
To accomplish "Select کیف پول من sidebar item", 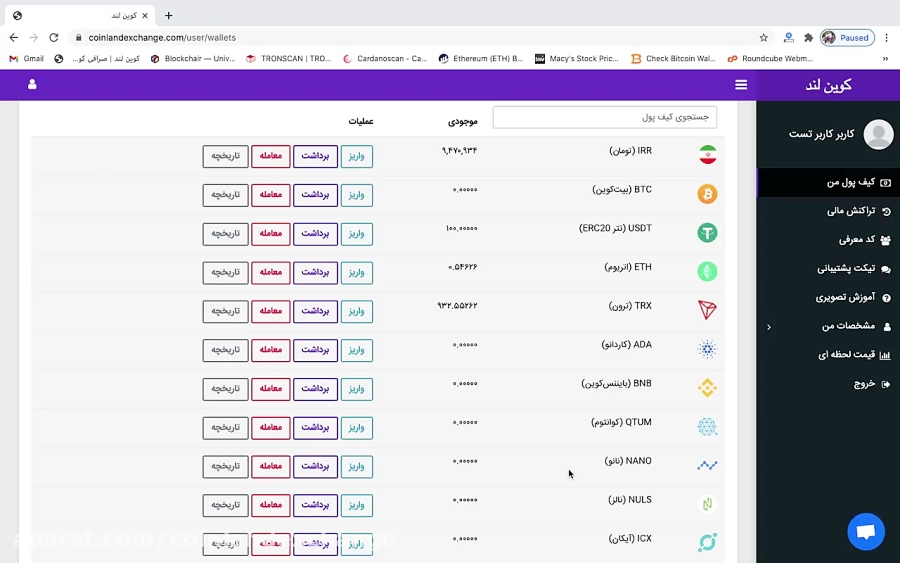I will (x=828, y=183).
